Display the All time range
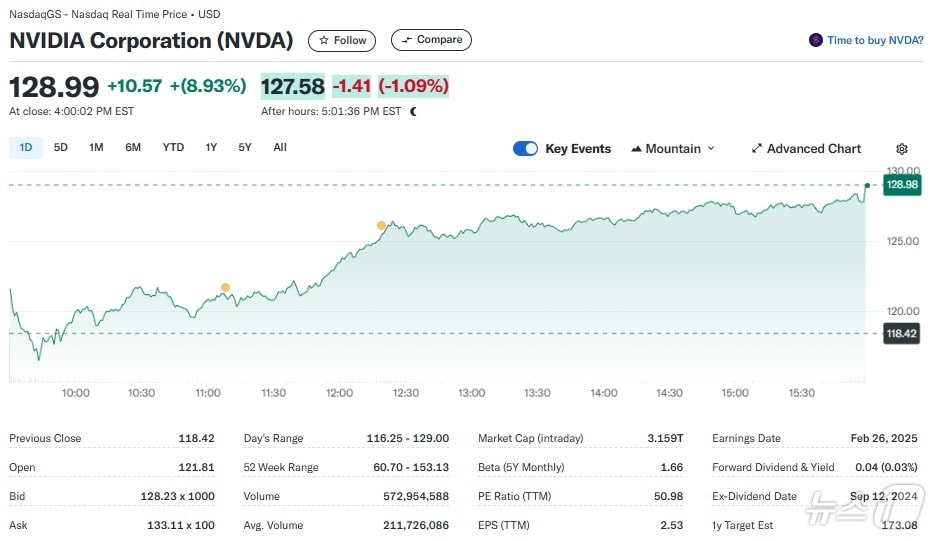 tap(280, 148)
